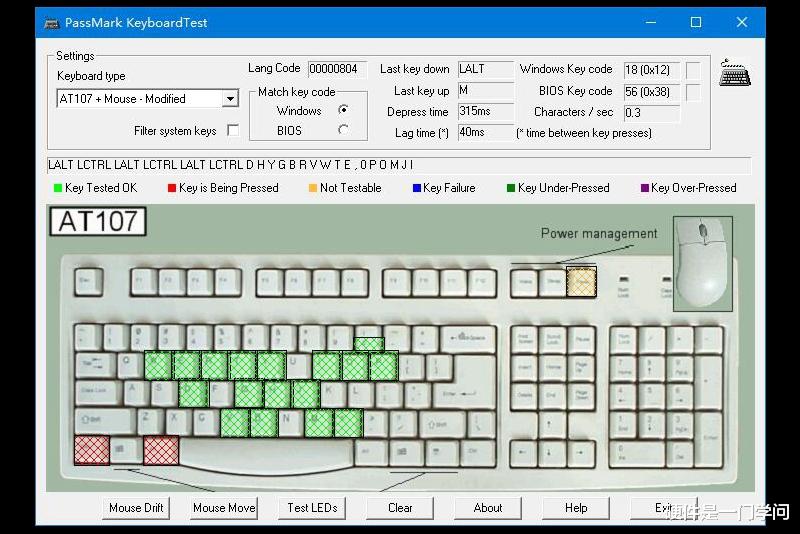Click the Backspace key on the keyboard image
Viewport: 800px width, 534px height.
pos(468,339)
